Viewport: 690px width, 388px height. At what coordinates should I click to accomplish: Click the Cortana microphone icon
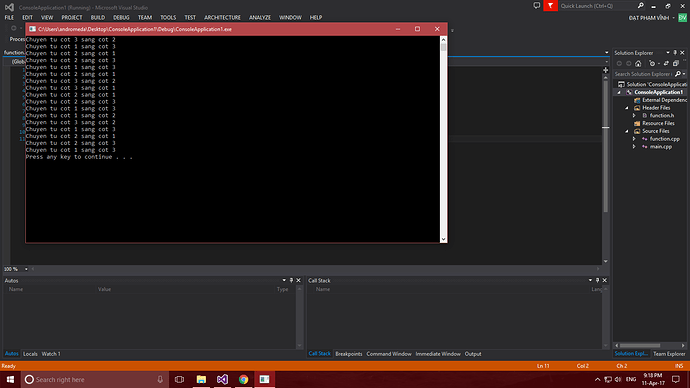pos(160,379)
